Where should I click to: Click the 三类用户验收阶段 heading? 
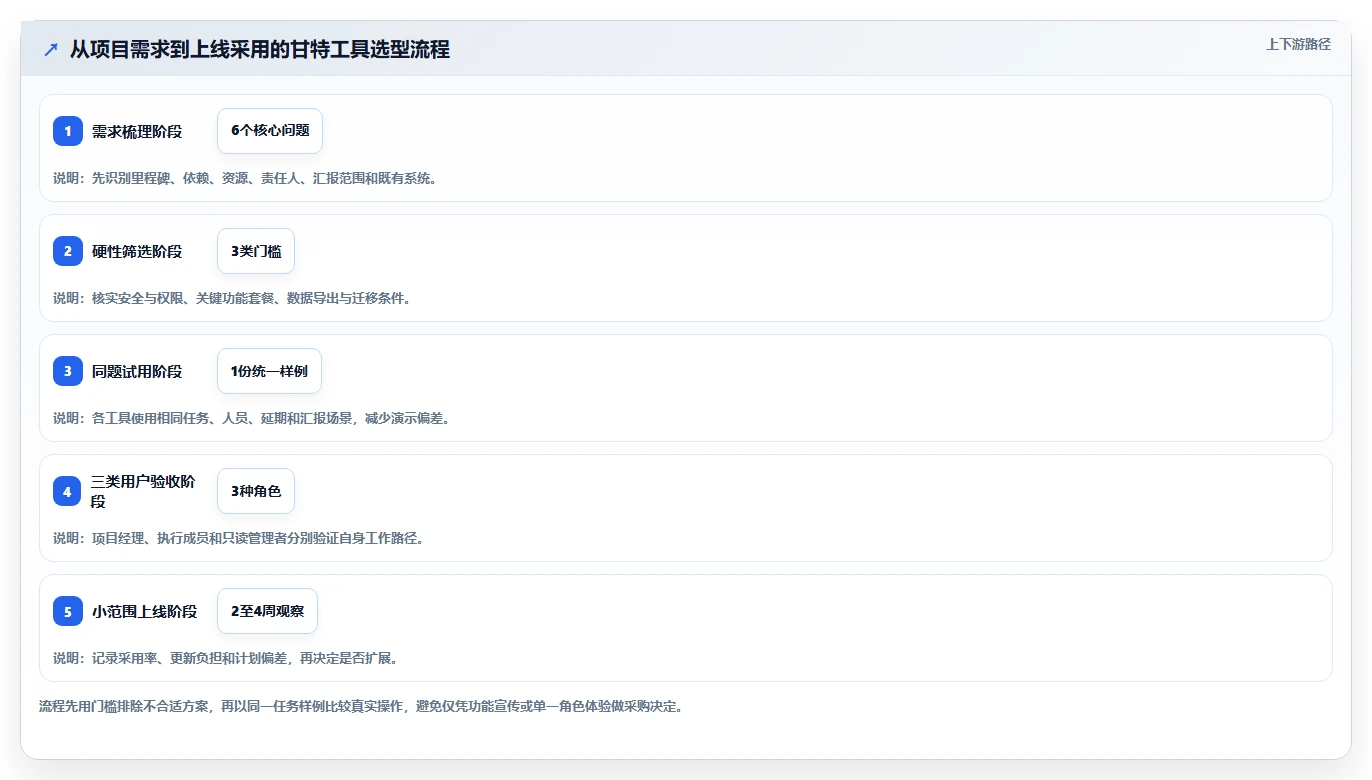pyautogui.click(x=143, y=491)
